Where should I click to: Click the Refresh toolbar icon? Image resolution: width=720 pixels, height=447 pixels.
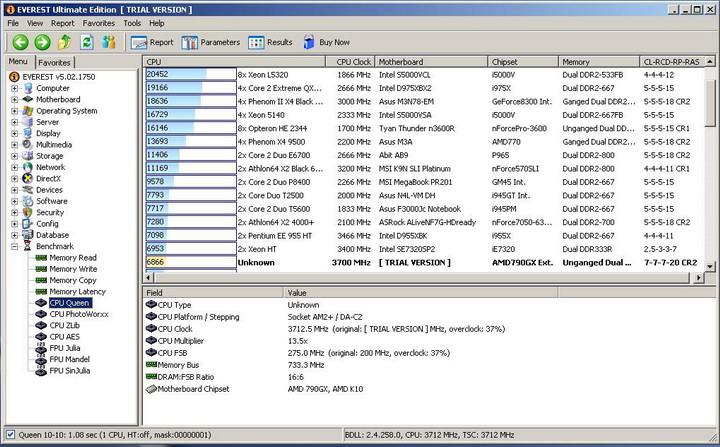click(x=87, y=42)
